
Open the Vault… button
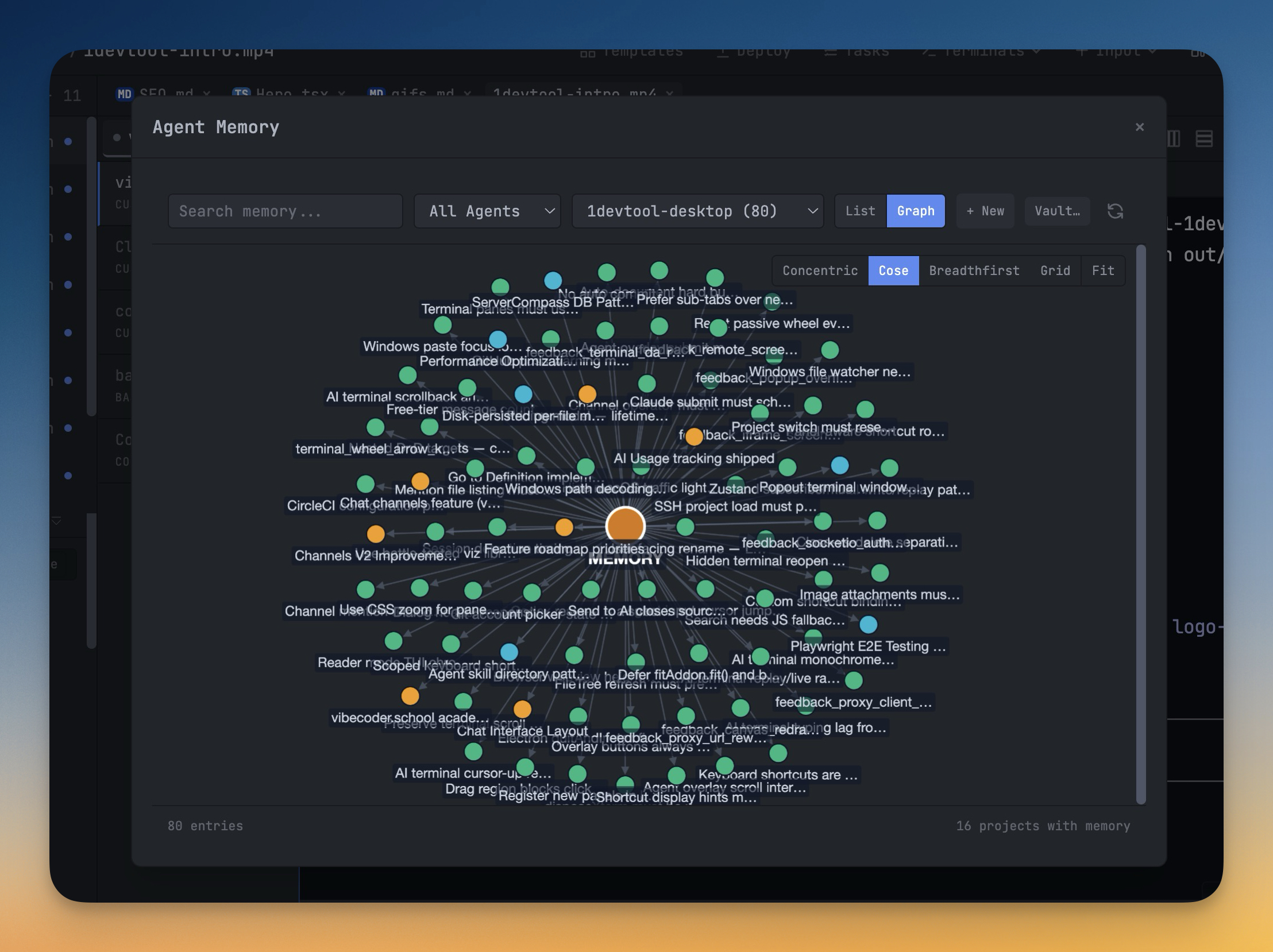[x=1056, y=211]
